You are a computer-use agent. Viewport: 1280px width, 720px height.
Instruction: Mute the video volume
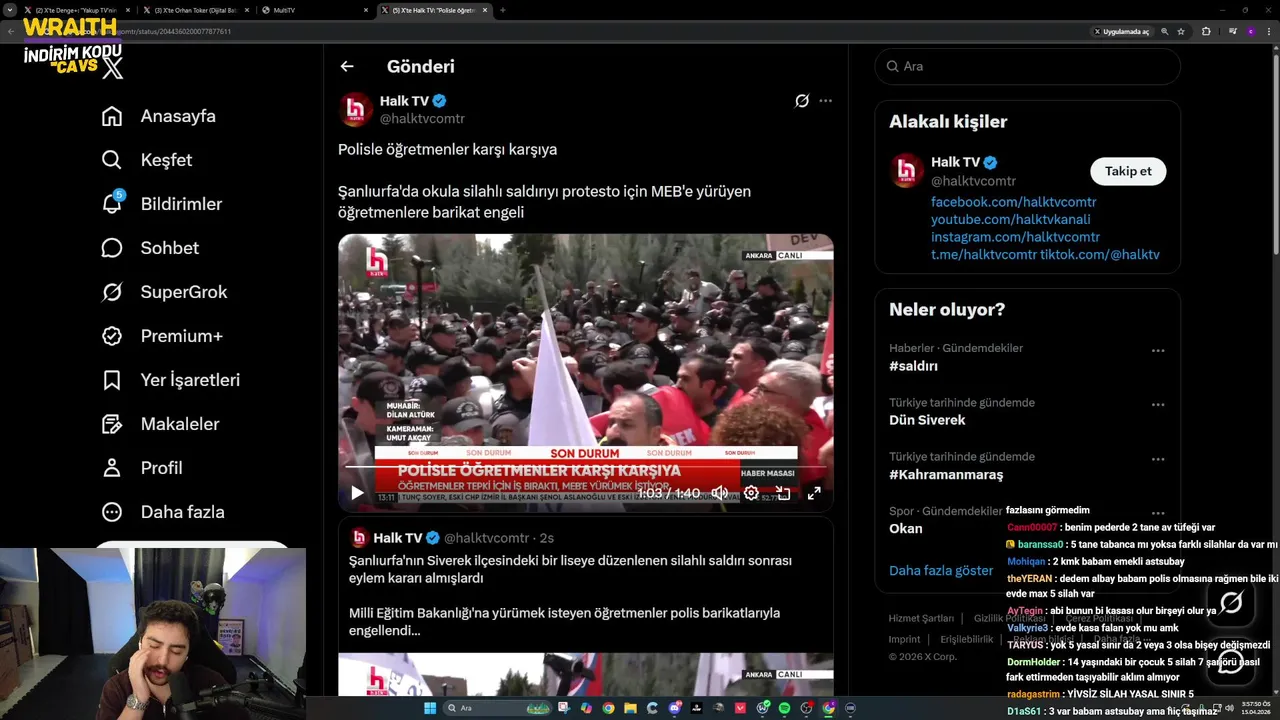click(719, 492)
